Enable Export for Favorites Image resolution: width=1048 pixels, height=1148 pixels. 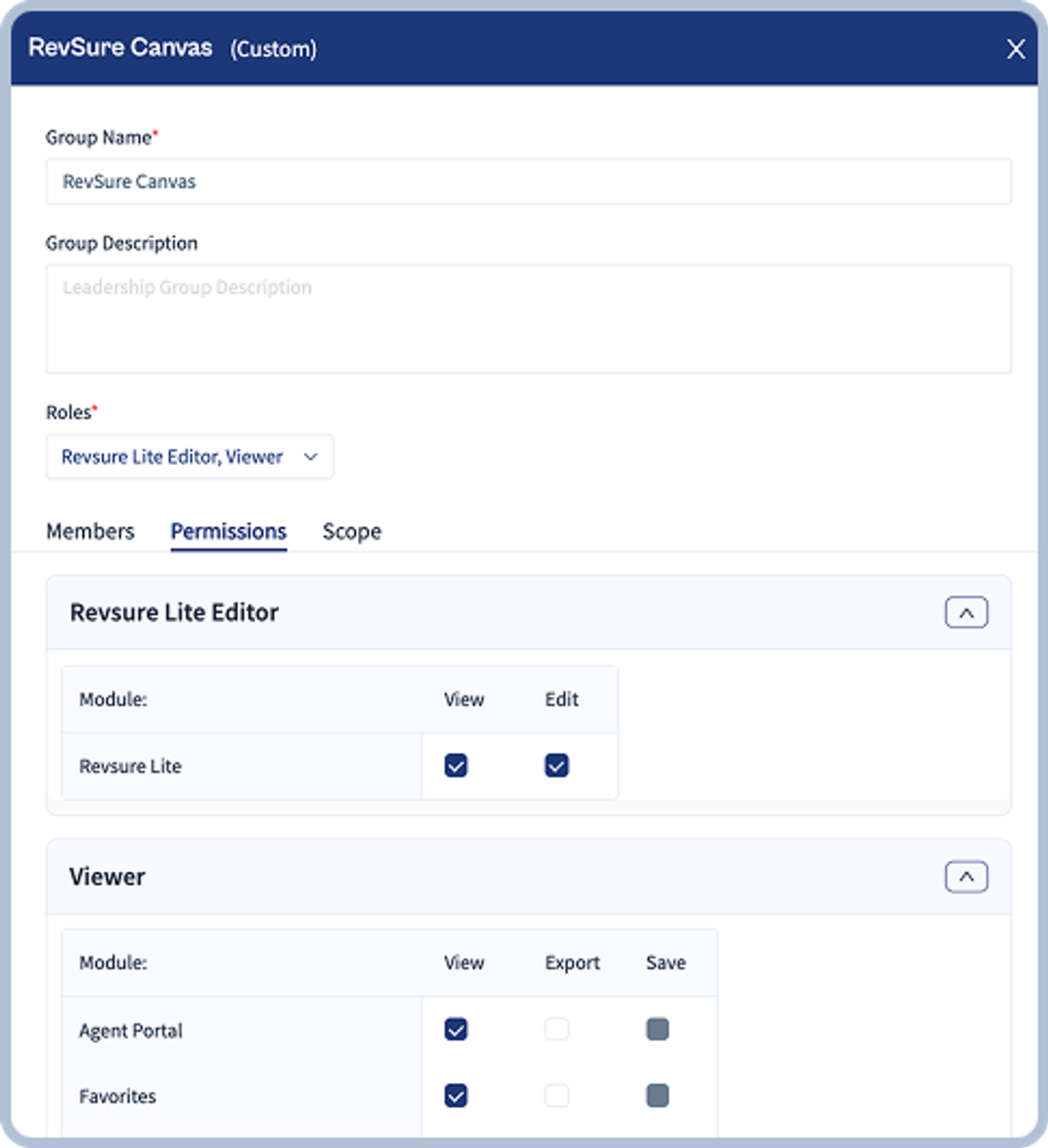[556, 1096]
